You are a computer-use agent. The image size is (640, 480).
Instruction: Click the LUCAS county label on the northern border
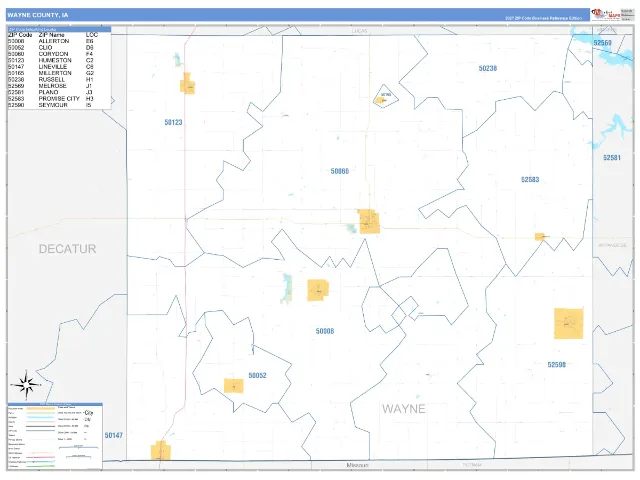click(360, 31)
